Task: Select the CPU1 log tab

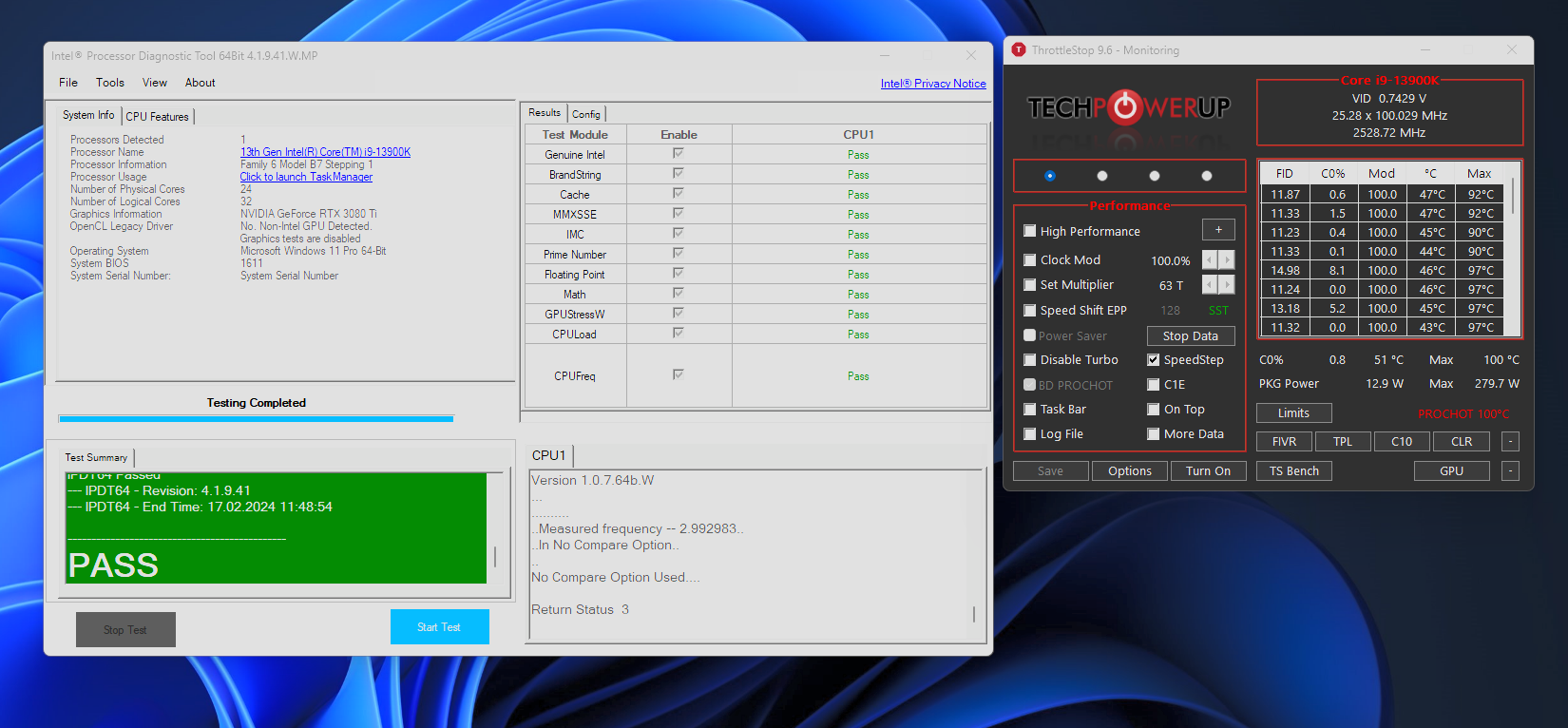Action: (x=548, y=455)
